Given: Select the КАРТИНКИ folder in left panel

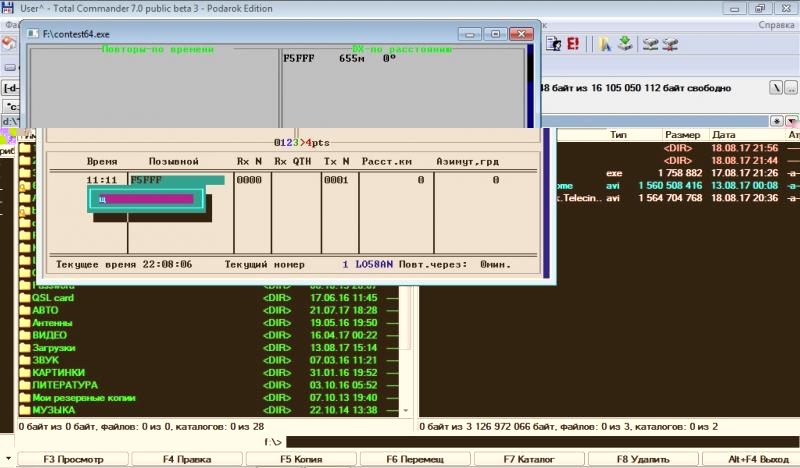Looking at the screenshot, I should point(59,373).
